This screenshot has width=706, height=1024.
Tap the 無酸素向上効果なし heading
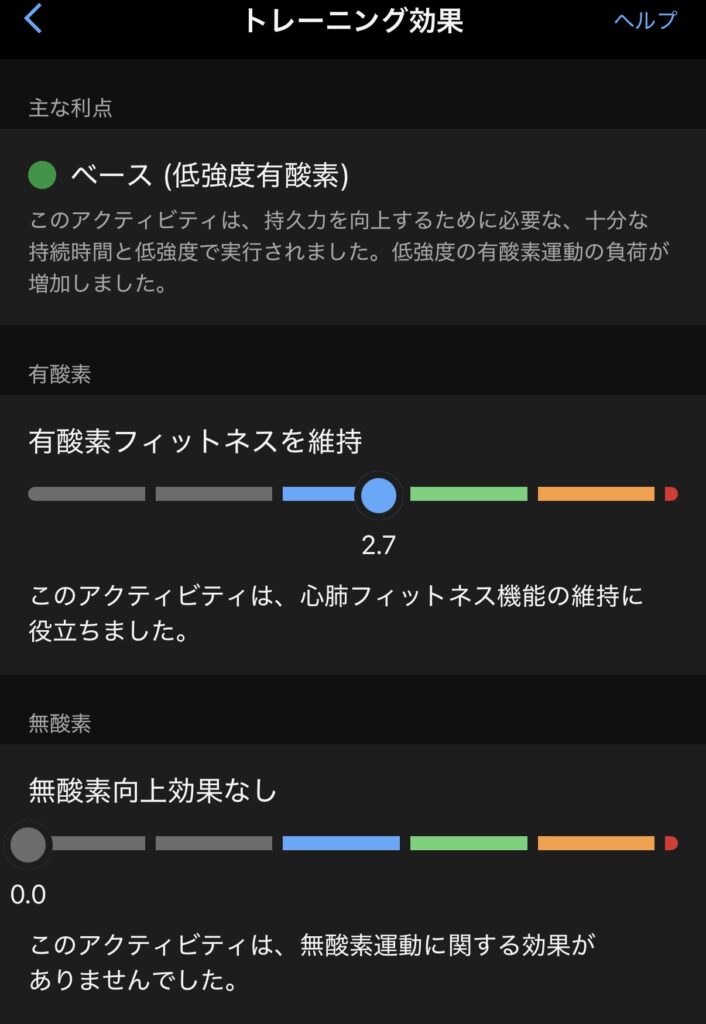[153, 791]
